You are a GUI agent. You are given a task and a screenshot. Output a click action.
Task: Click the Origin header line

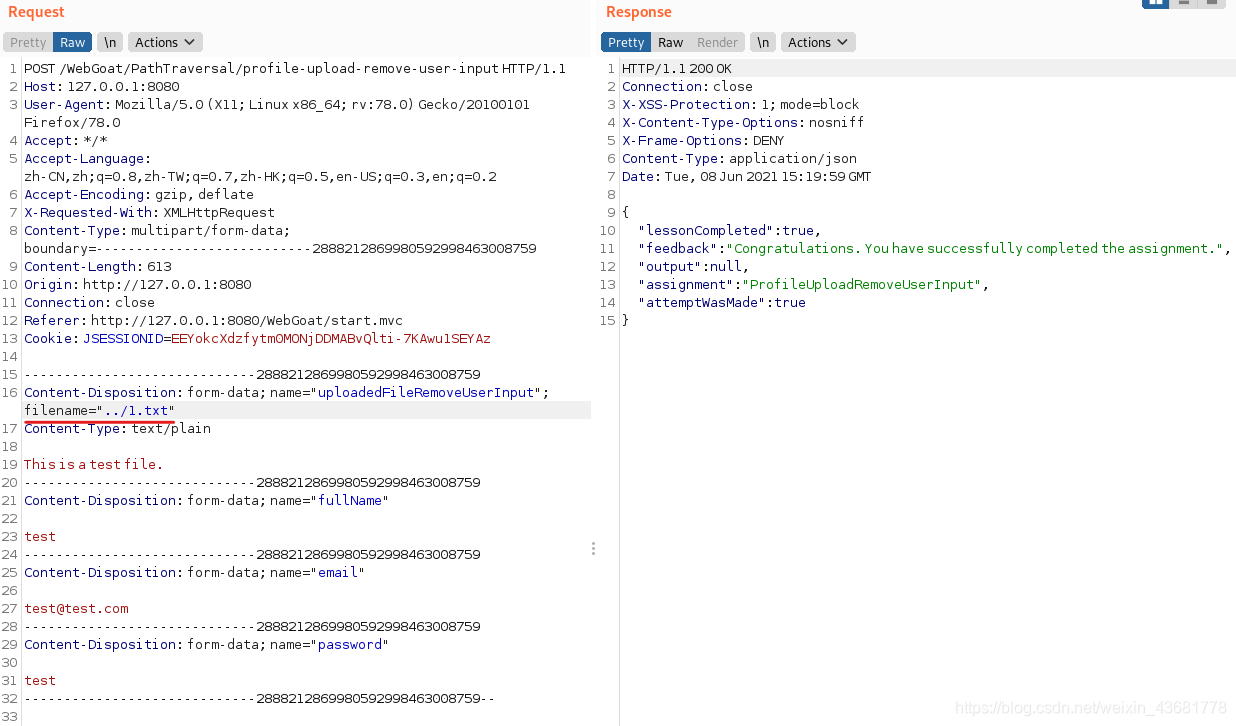(138, 284)
